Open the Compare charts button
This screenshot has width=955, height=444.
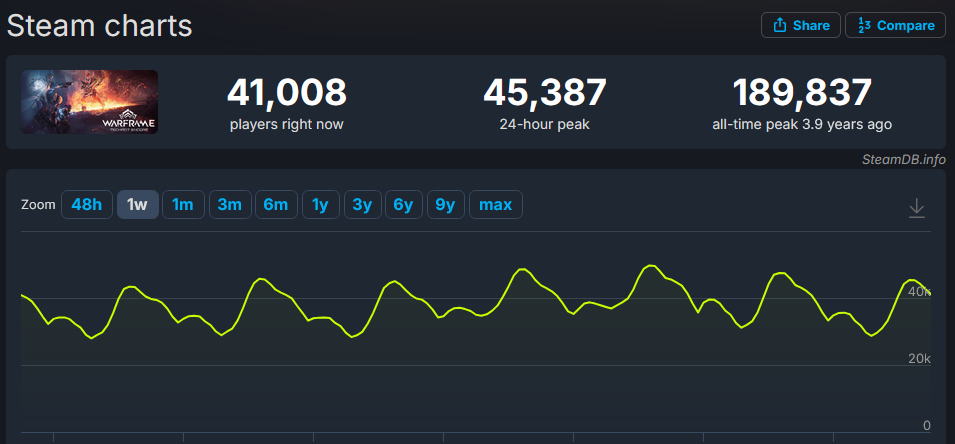[x=895, y=26]
